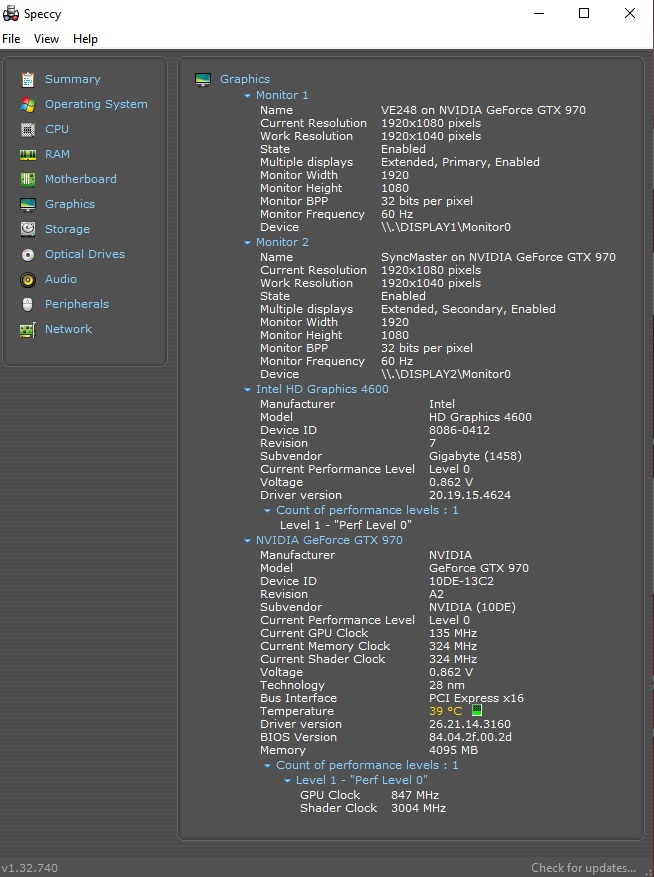Select Graphics in the sidebar

[x=70, y=204]
